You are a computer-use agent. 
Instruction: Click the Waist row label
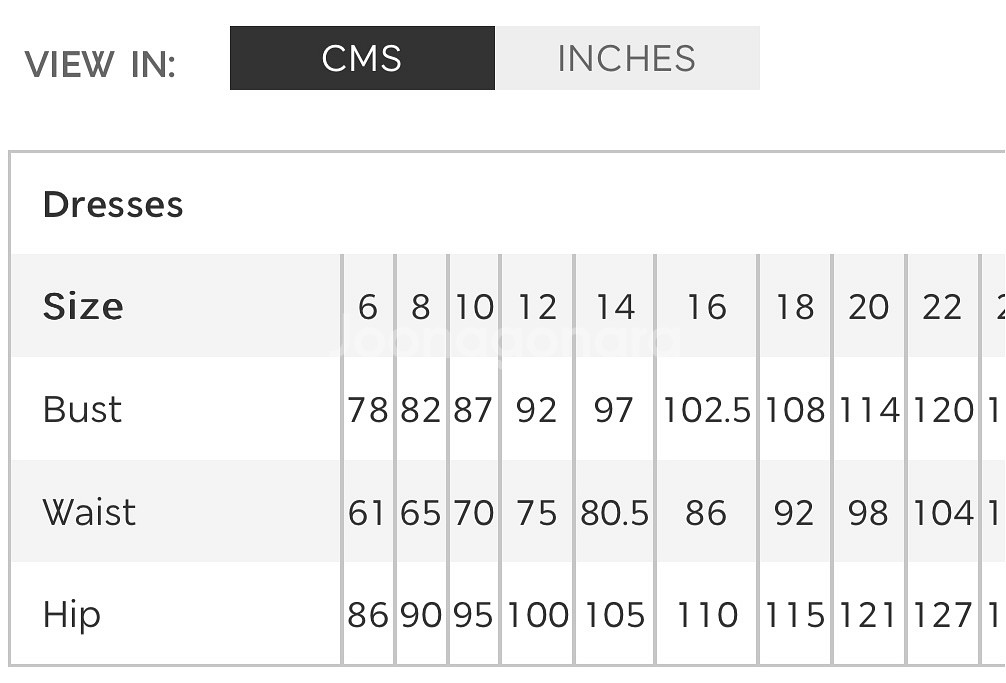[x=89, y=512]
